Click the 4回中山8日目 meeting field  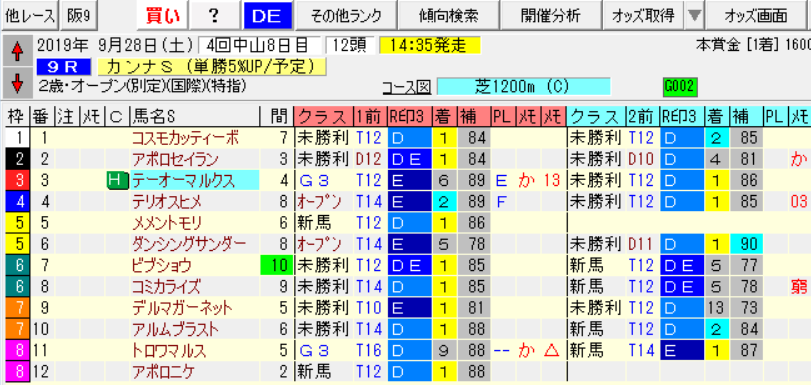pos(259,46)
